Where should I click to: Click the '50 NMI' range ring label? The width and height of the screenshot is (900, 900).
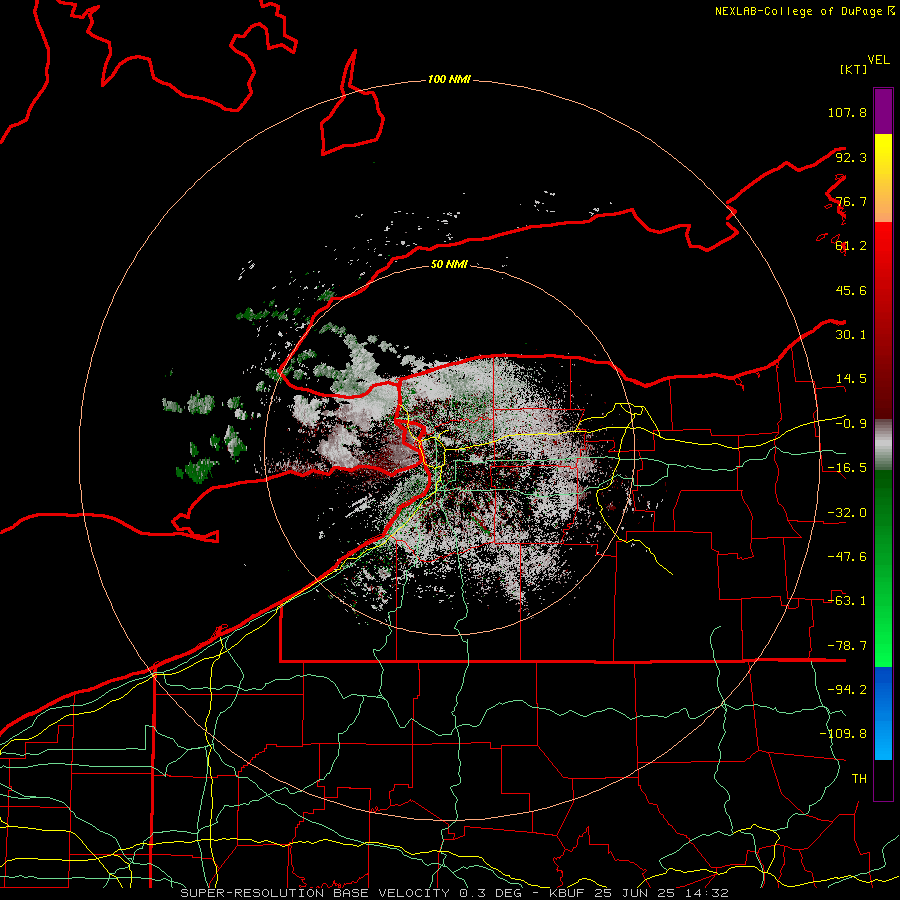pos(449,264)
